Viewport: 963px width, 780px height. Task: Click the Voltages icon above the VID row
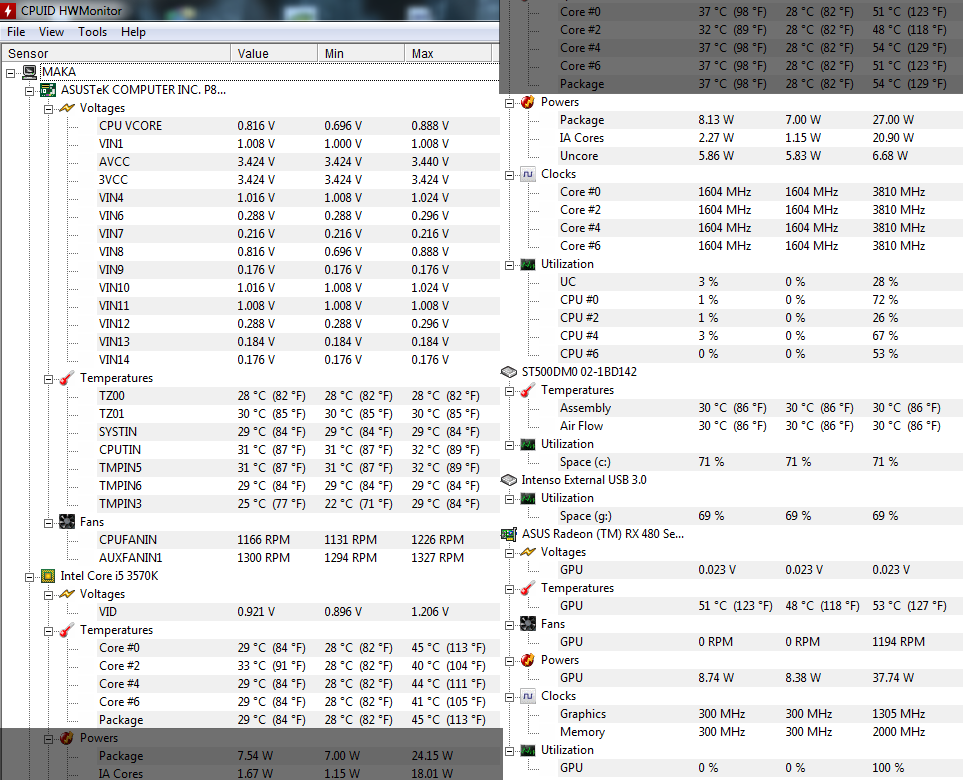66,594
